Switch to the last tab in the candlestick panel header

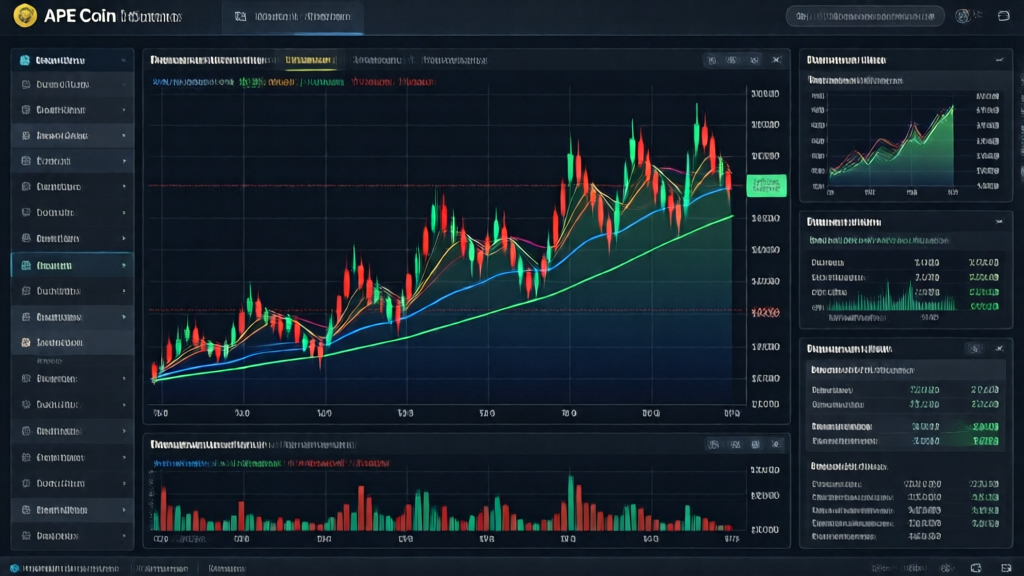coord(454,60)
